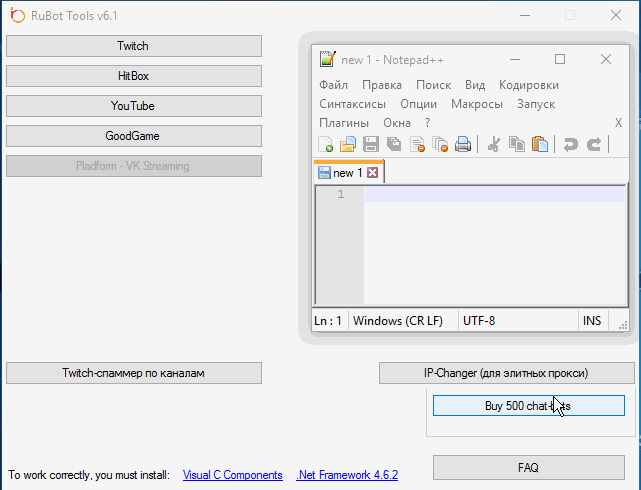Select the new 1 document tab
Screen dimensions: 641x490
pos(347,173)
